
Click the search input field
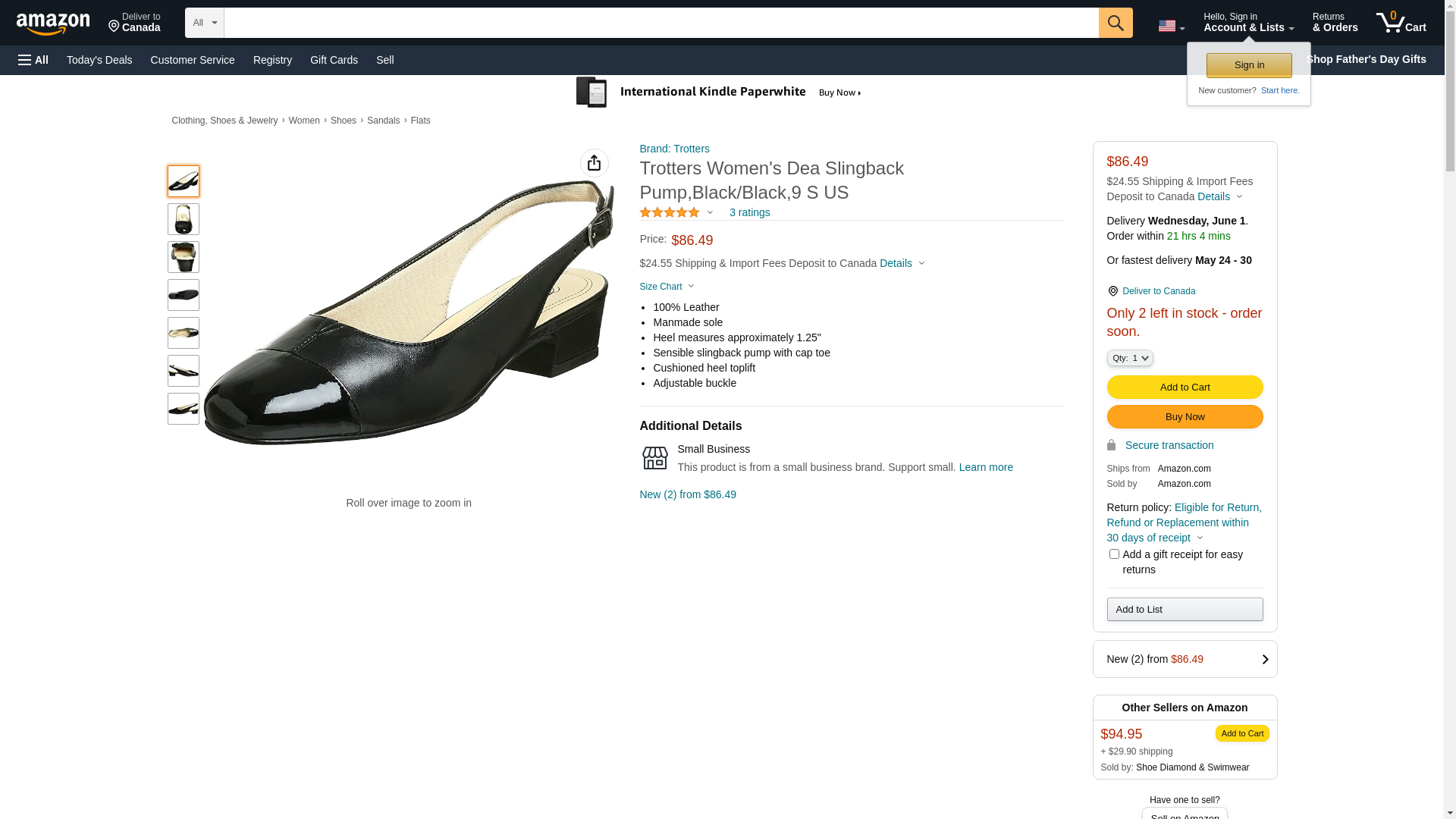tap(661, 23)
